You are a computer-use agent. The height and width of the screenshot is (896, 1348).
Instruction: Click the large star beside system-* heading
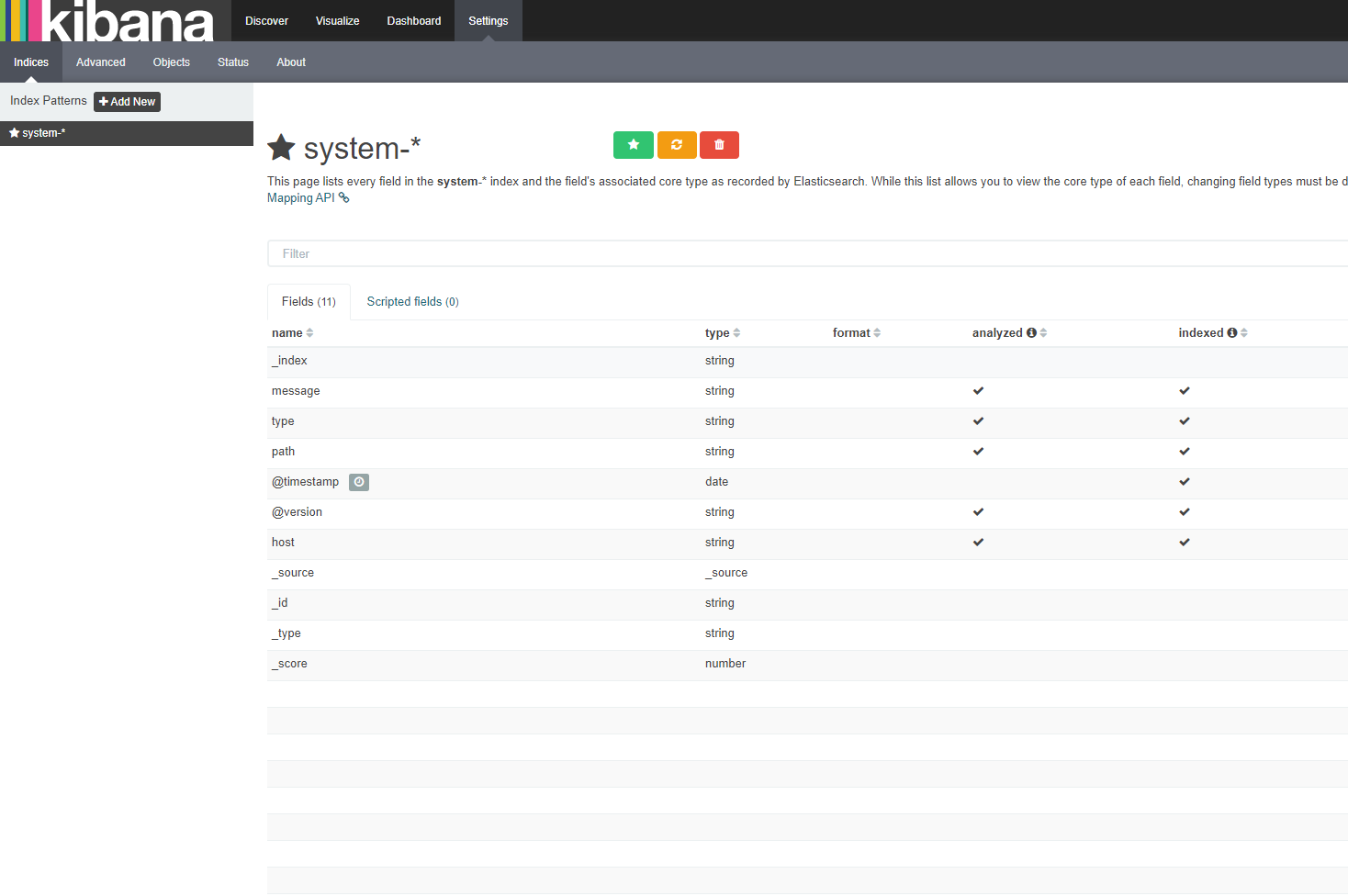point(281,148)
